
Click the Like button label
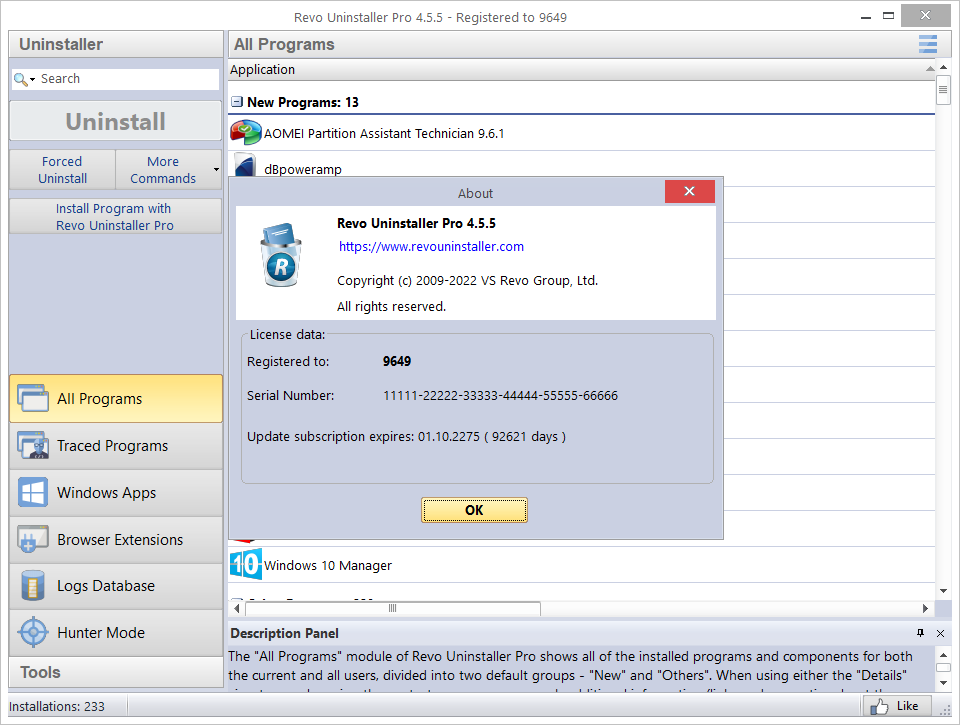coord(907,706)
